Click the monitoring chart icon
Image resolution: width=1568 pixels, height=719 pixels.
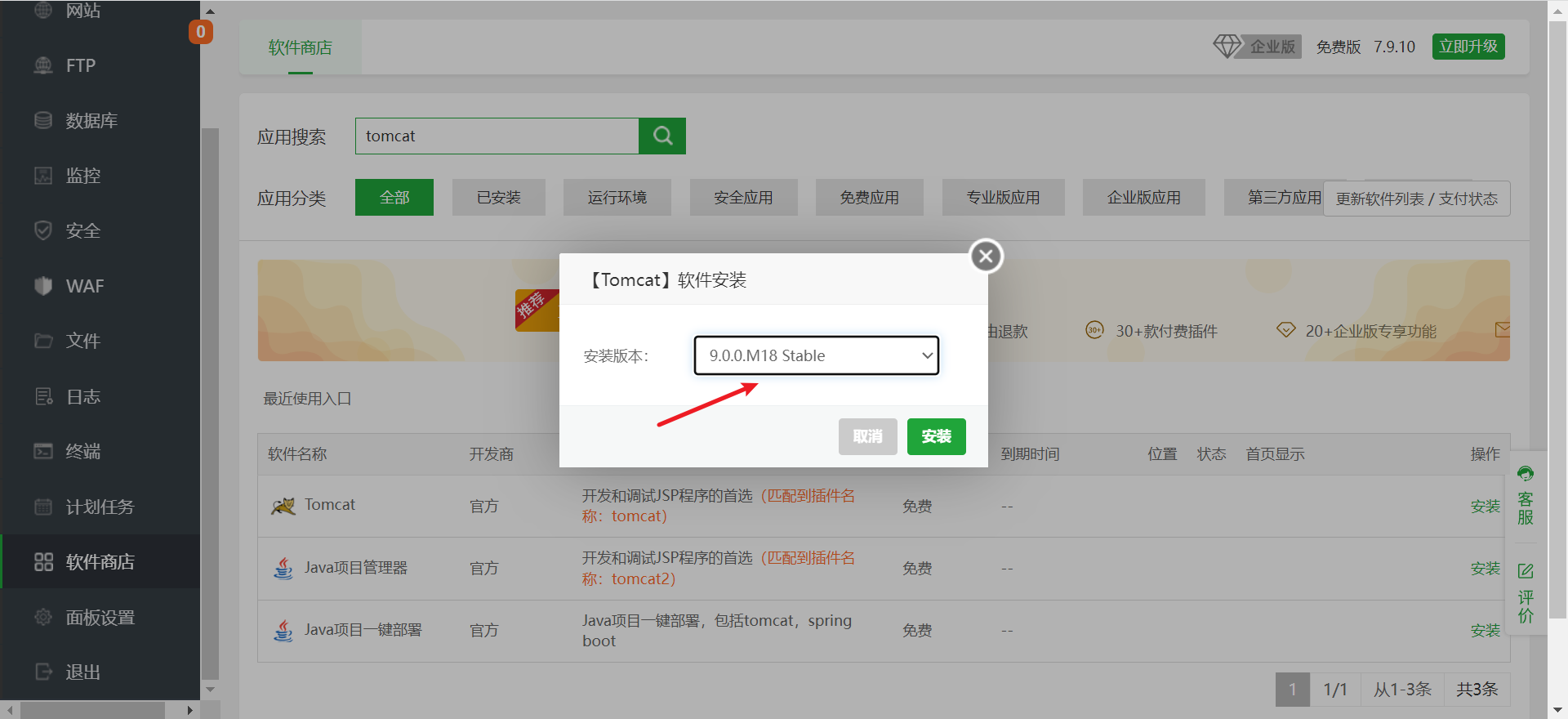pos(43,176)
